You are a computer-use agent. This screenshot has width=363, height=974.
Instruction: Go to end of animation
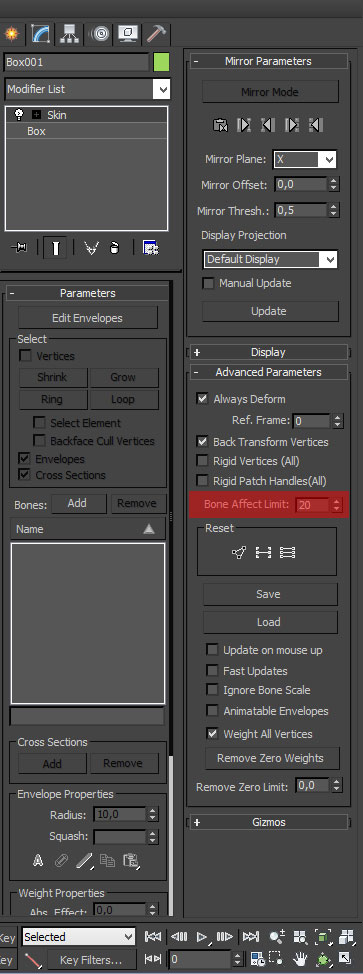pyautogui.click(x=250, y=936)
